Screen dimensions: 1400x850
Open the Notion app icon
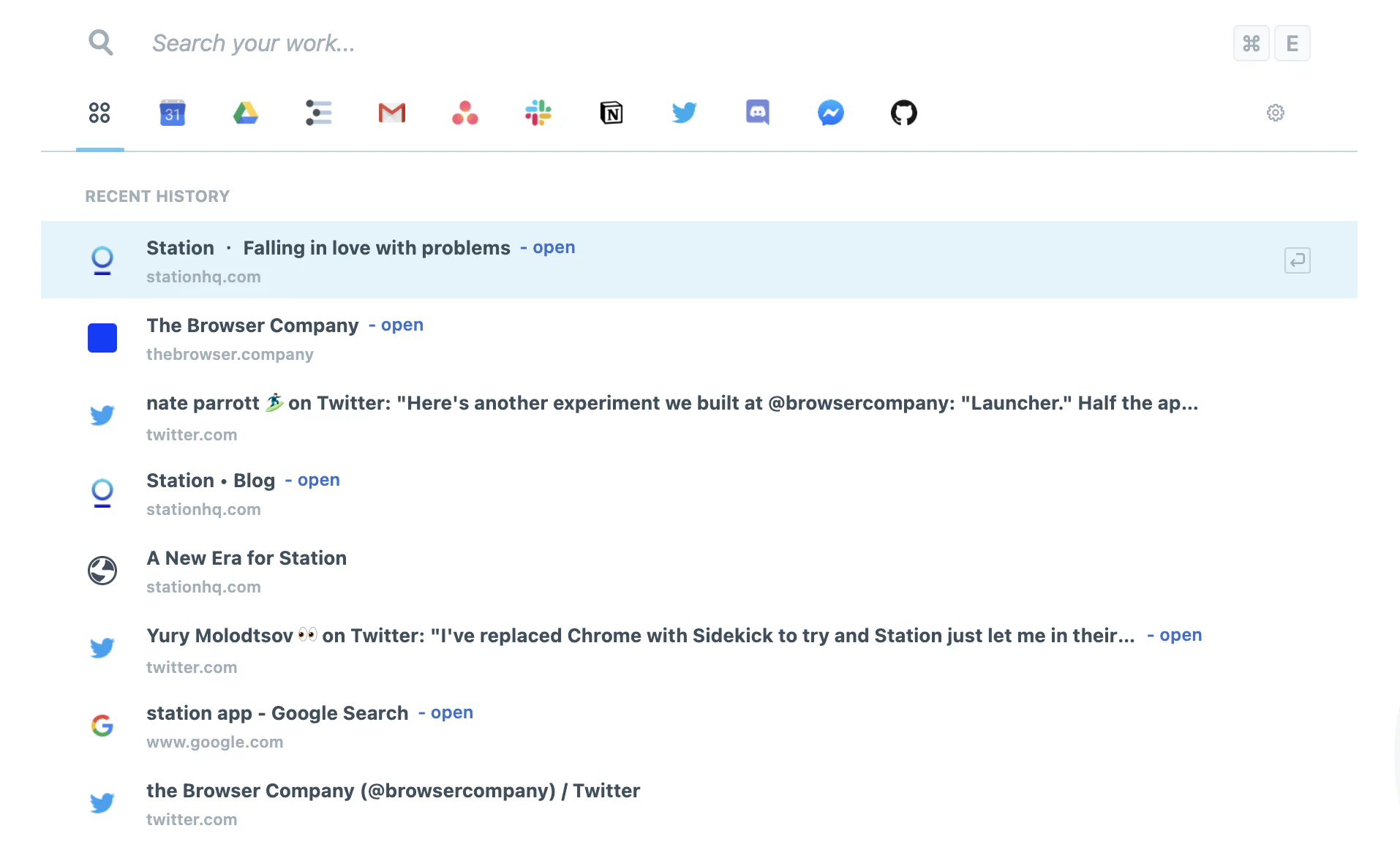point(611,113)
